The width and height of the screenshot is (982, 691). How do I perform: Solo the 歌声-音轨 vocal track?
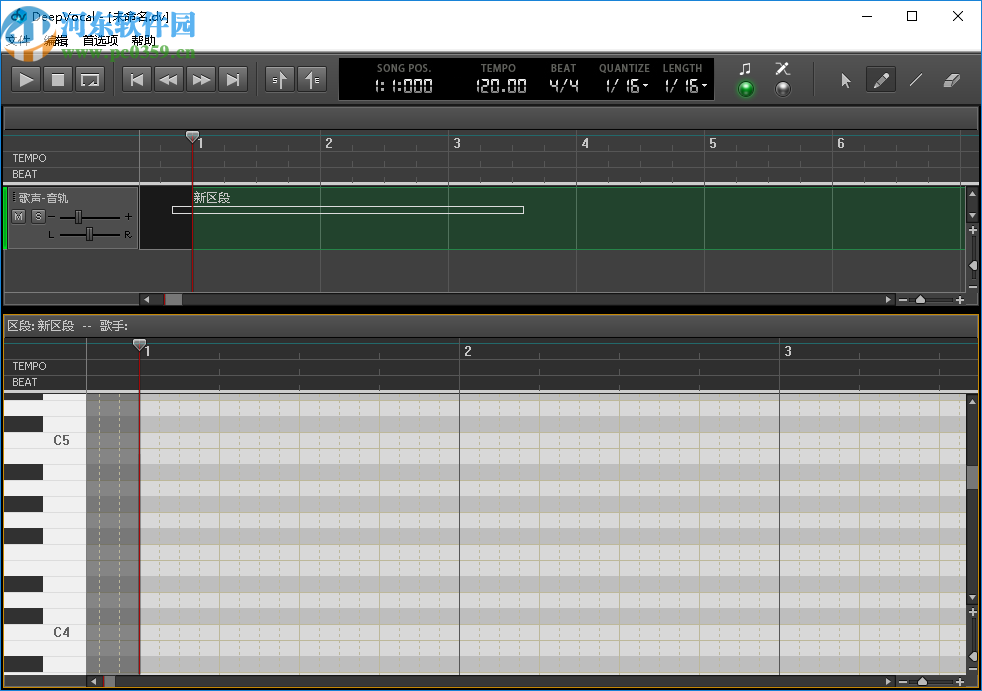pos(38,215)
